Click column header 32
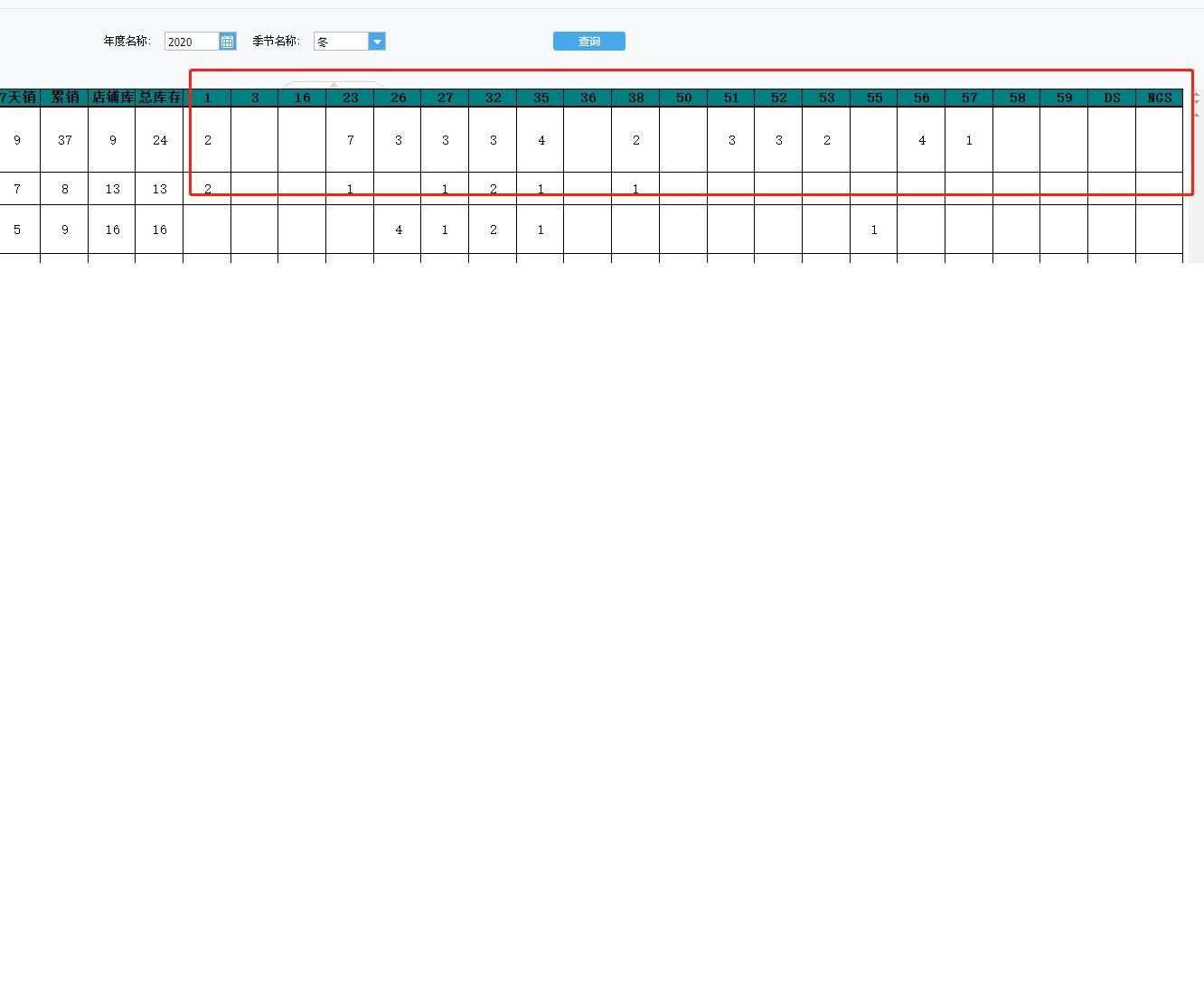 493,98
